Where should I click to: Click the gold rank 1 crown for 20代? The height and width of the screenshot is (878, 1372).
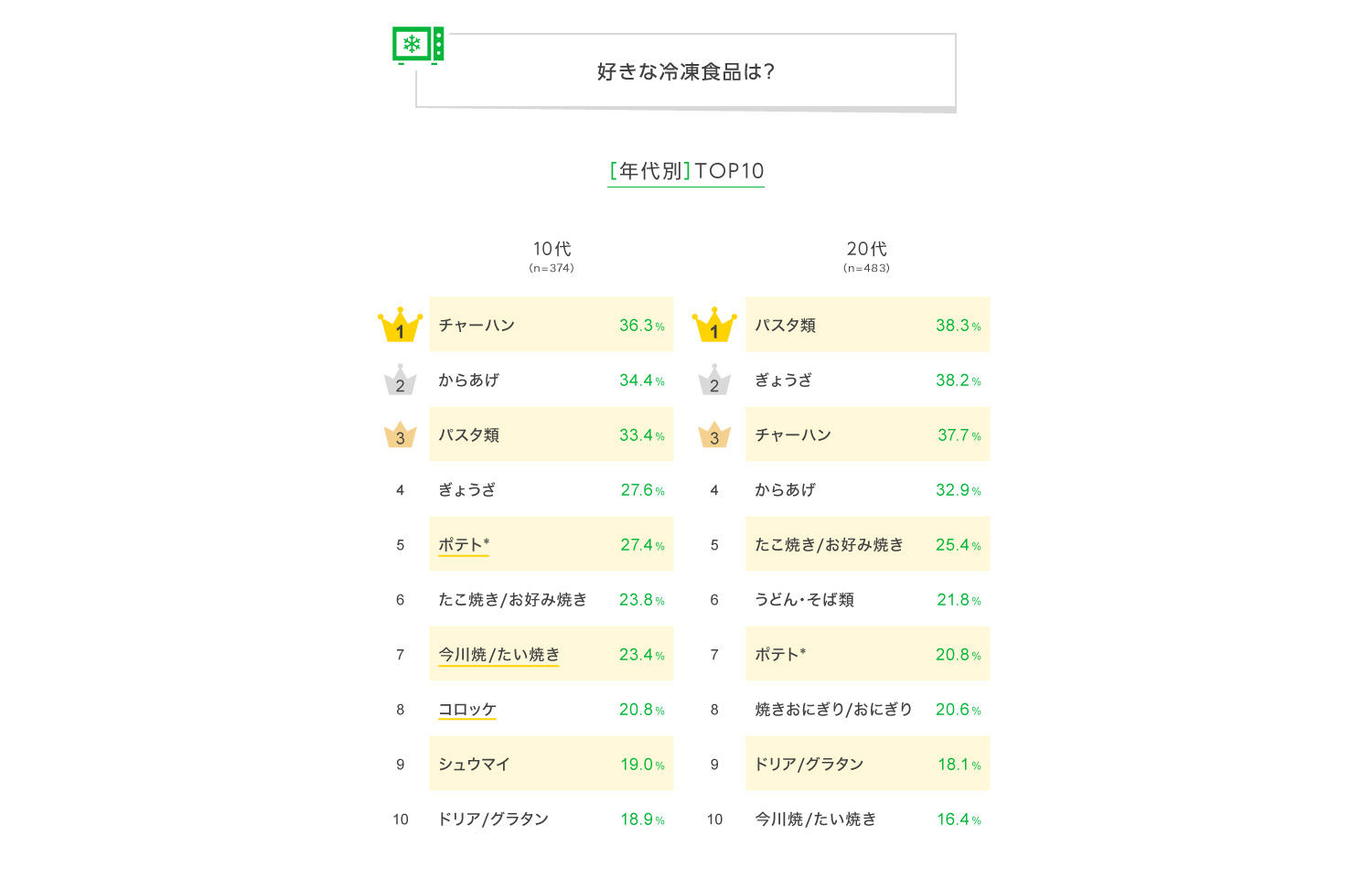(714, 326)
